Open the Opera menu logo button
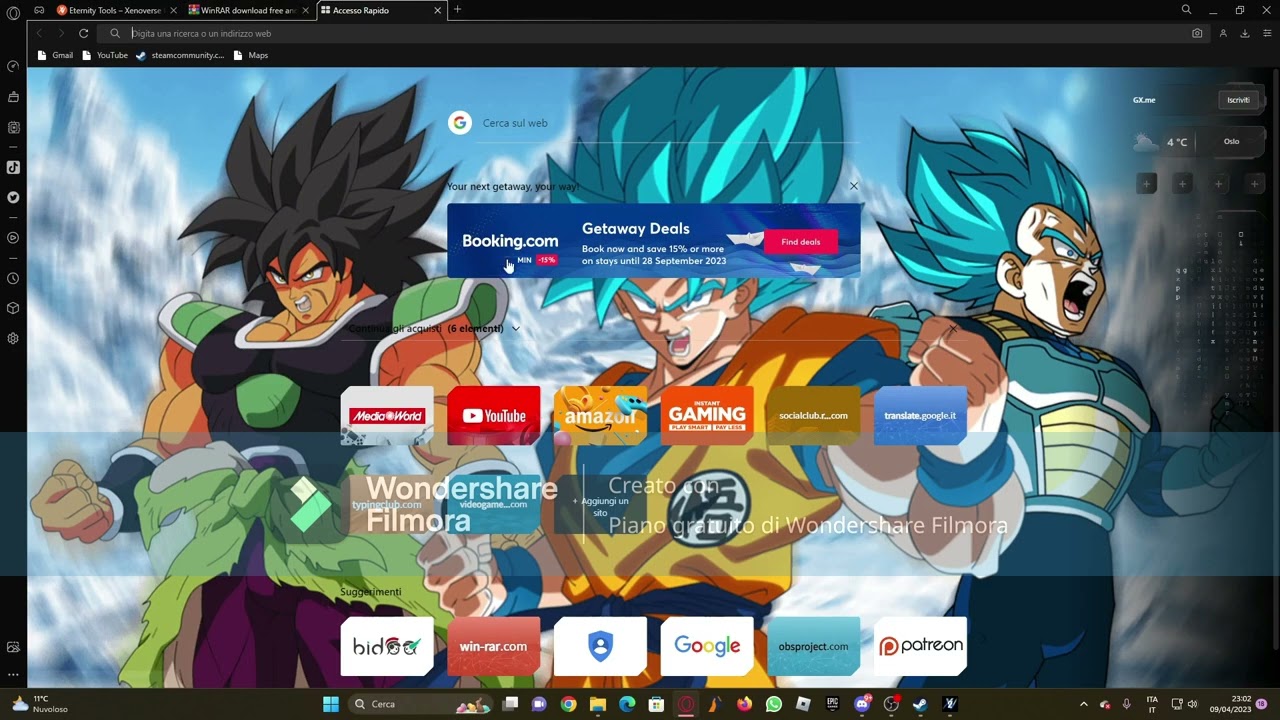 13,11
